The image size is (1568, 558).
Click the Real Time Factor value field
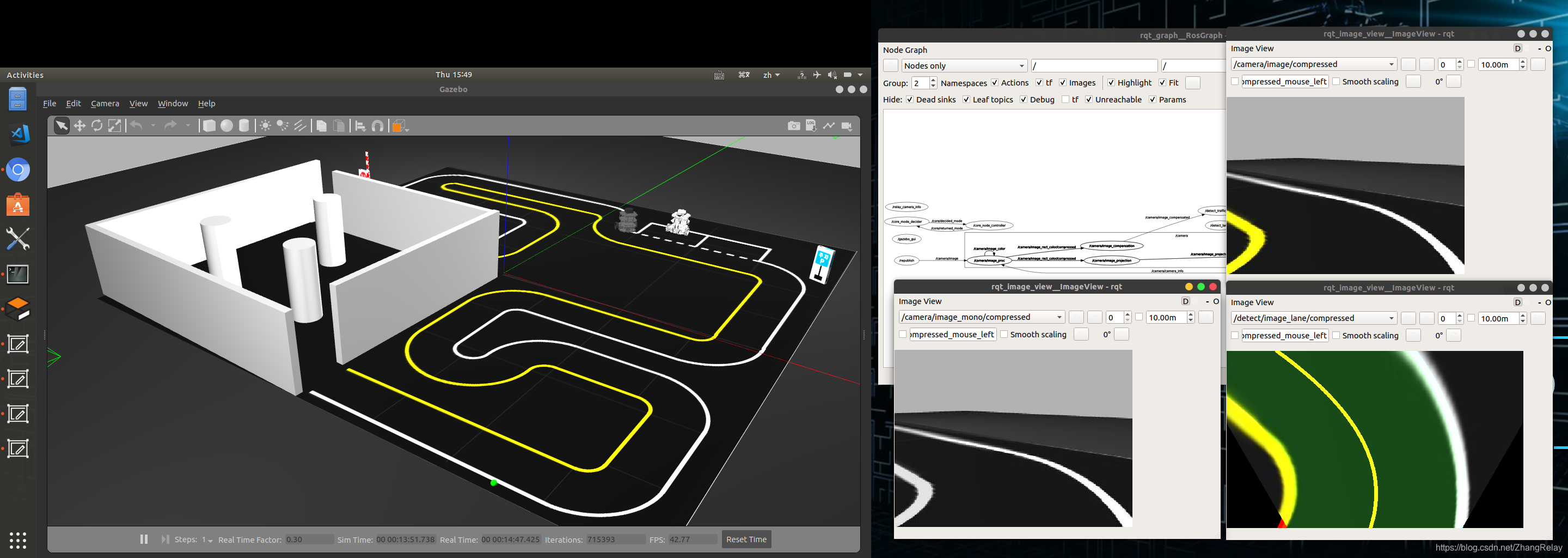pos(309,539)
